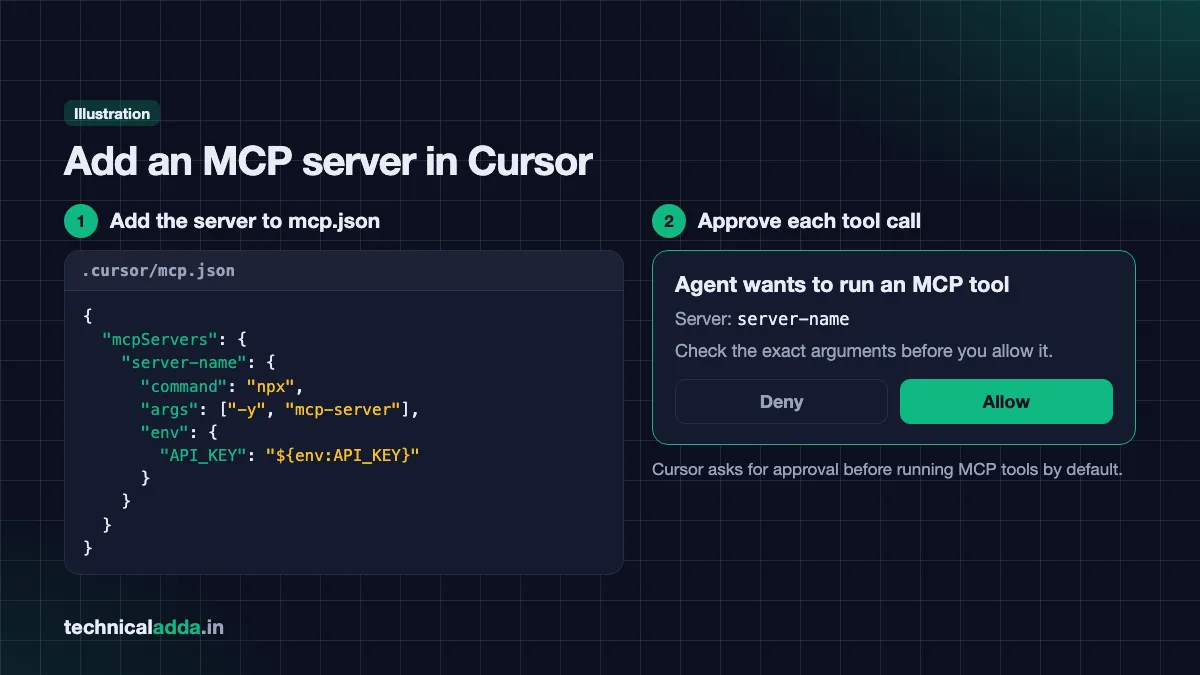
Task: Click the "command": "npx" line
Action: 221,386
